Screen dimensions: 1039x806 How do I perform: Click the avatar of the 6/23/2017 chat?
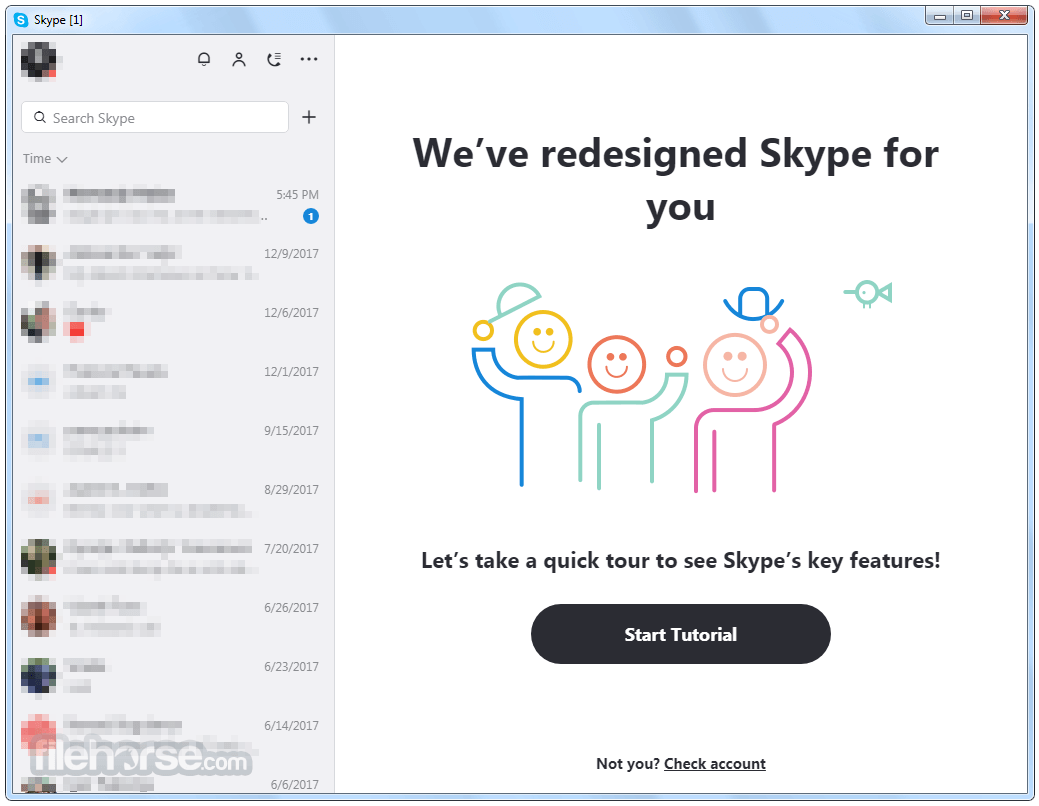click(38, 676)
